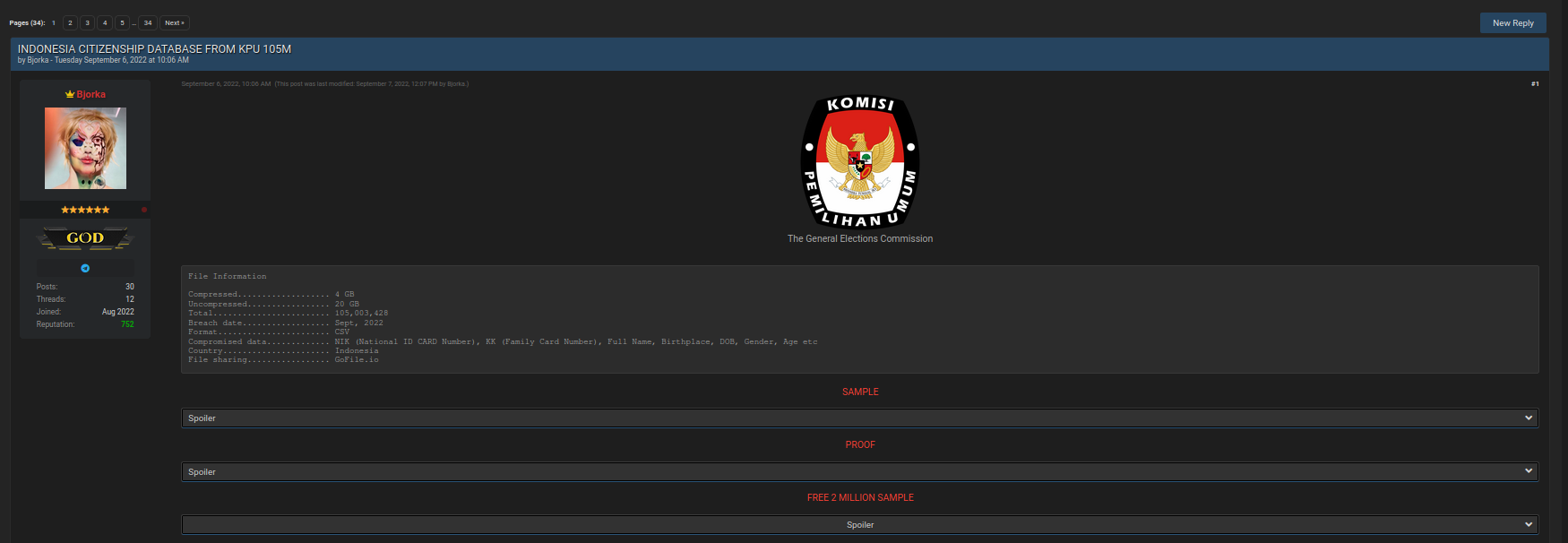Click the "Pages (34):" label
Viewport: 1568px width, 543px height.
pyautogui.click(x=27, y=23)
